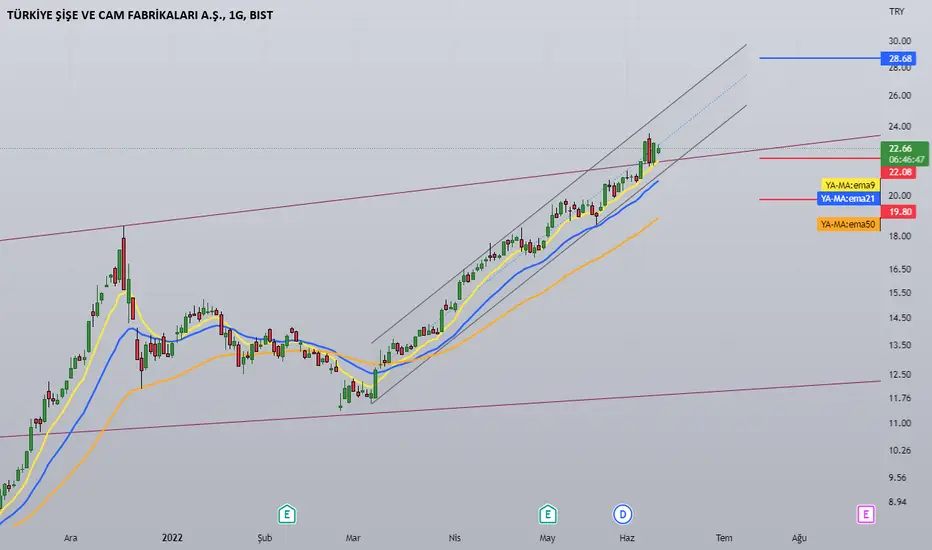Click the Mar month label on time axis

point(352,538)
